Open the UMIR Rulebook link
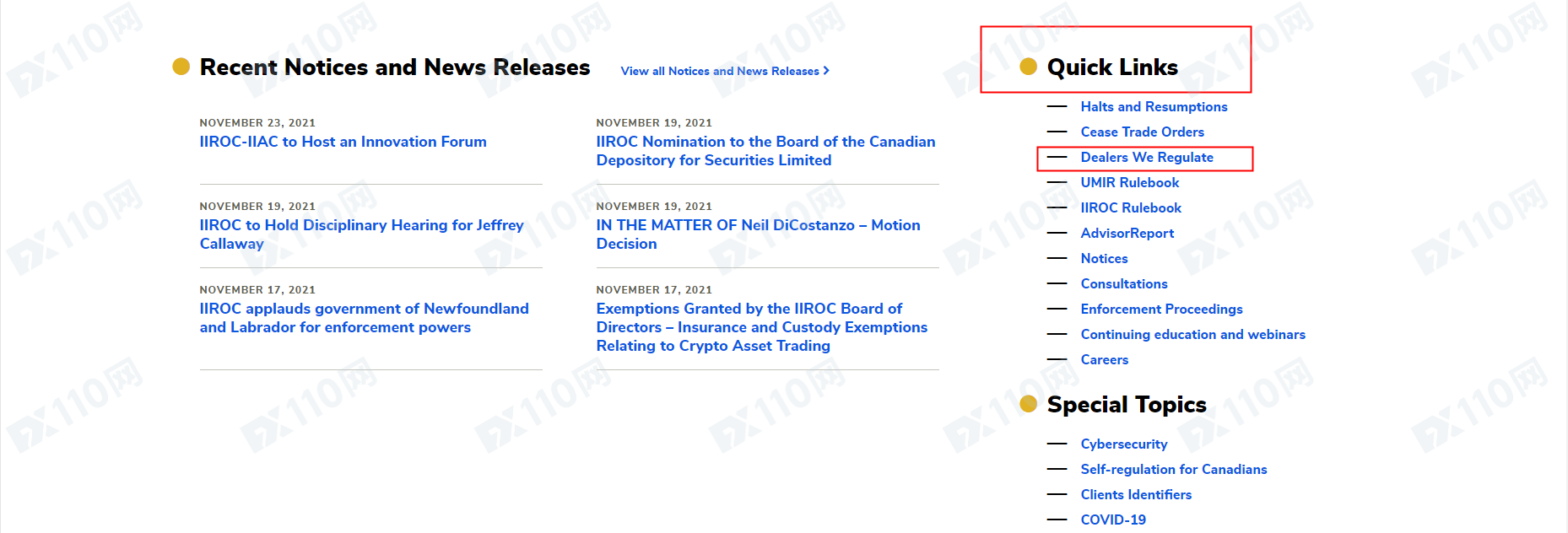The height and width of the screenshot is (533, 1568). (1129, 182)
